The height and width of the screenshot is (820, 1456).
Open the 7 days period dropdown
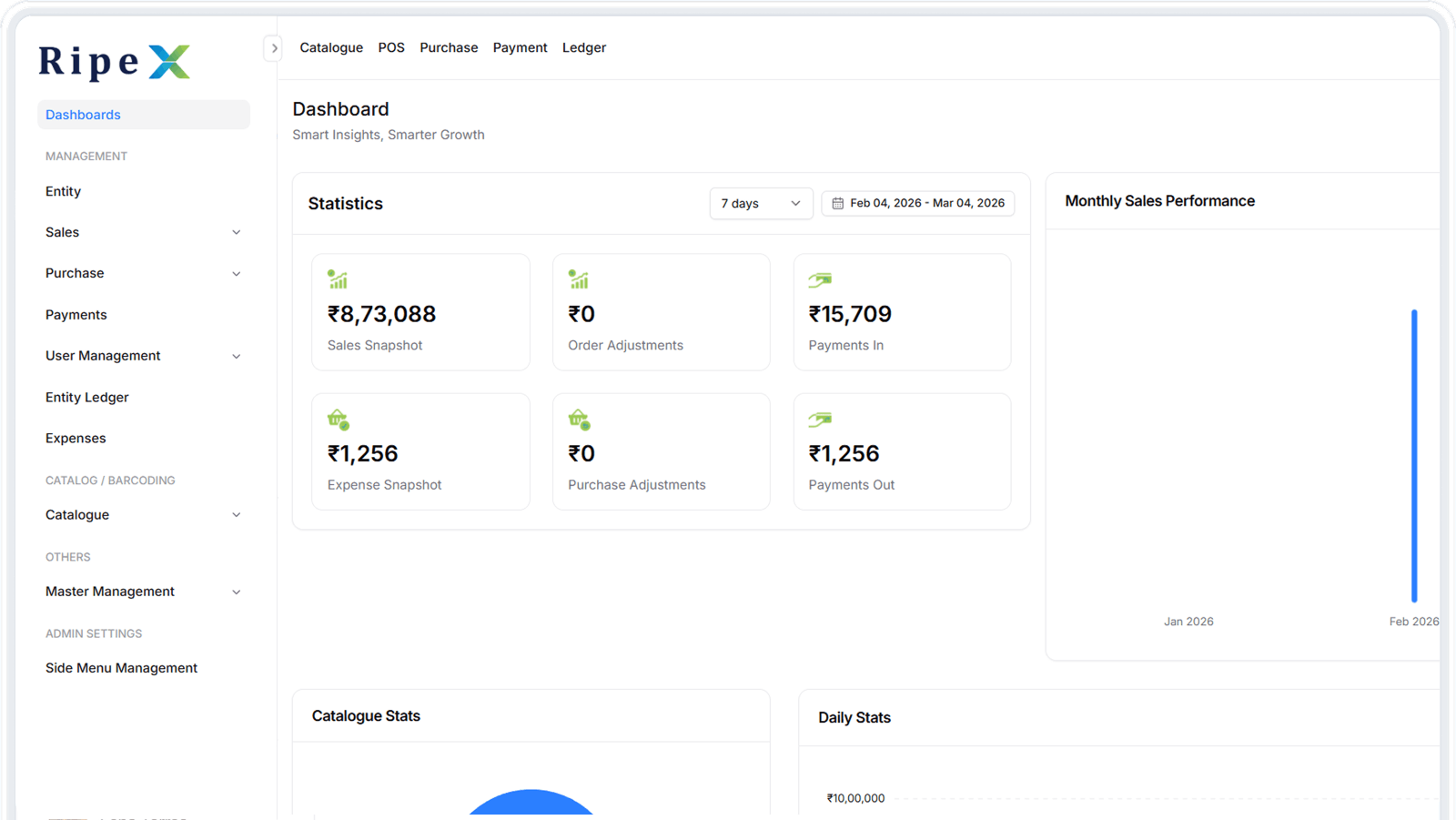(760, 204)
